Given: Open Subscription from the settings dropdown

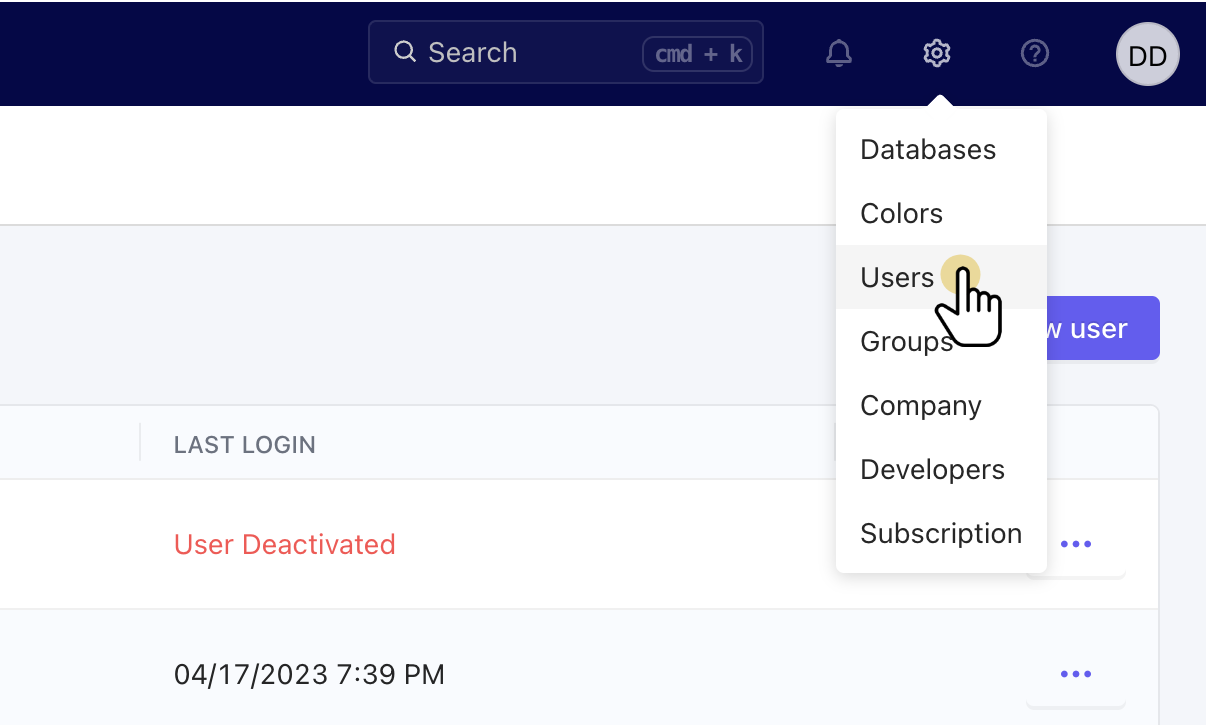Looking at the screenshot, I should 940,534.
